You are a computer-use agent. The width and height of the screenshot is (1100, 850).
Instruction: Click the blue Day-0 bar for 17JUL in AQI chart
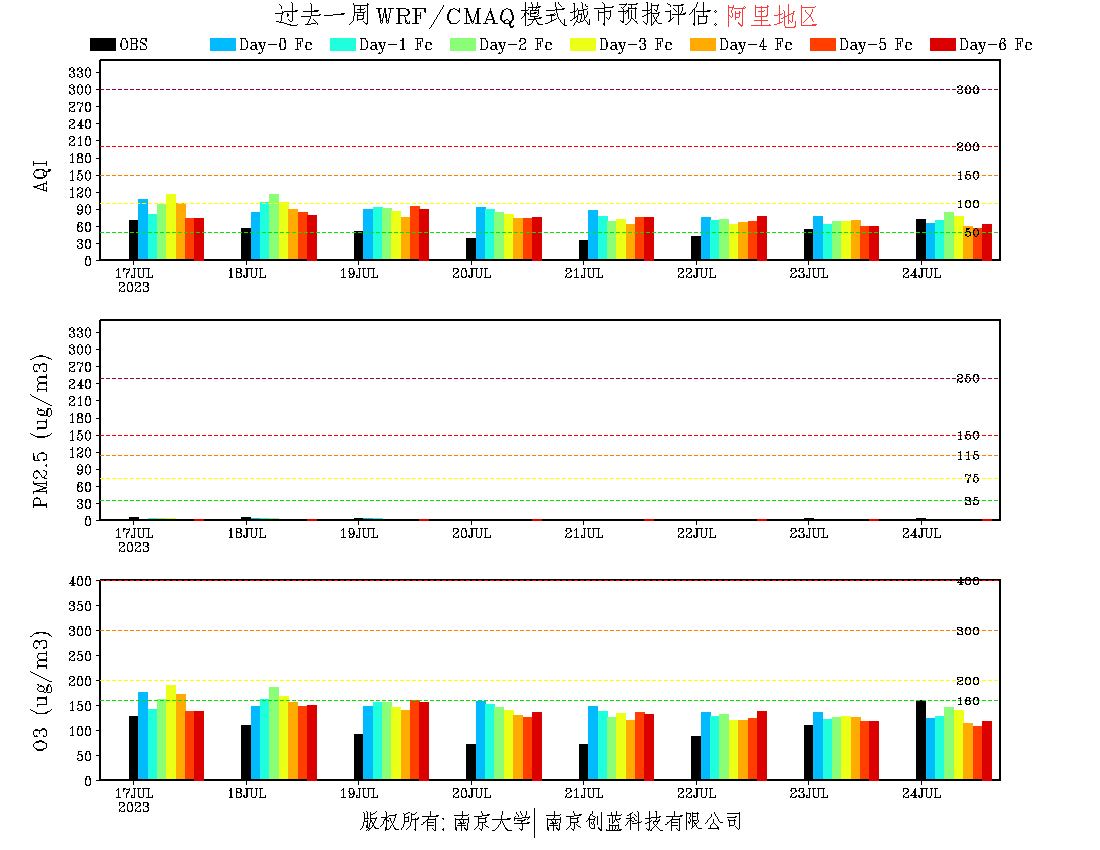point(143,229)
